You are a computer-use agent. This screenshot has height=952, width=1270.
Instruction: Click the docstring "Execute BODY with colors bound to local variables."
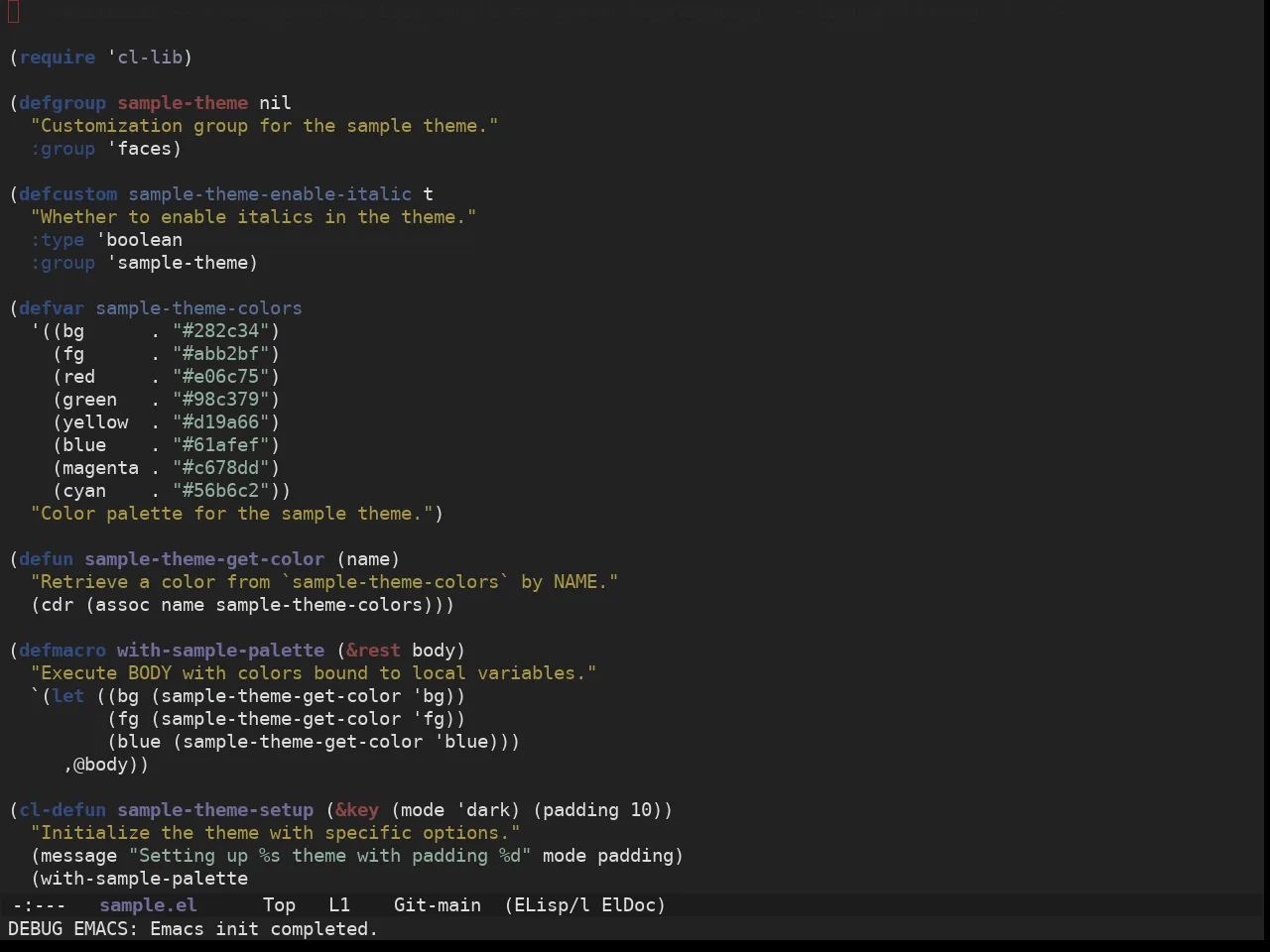click(314, 673)
